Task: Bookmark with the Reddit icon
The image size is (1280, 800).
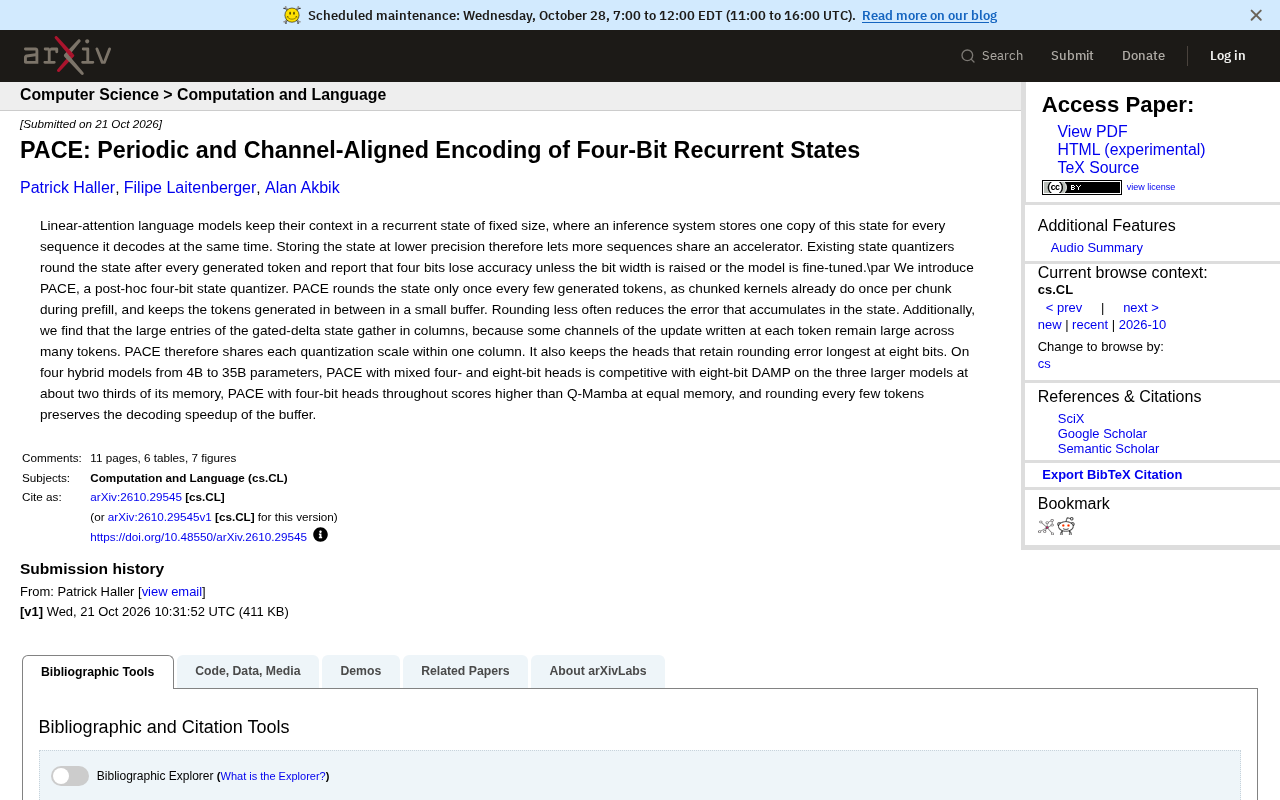Action: point(1066,527)
